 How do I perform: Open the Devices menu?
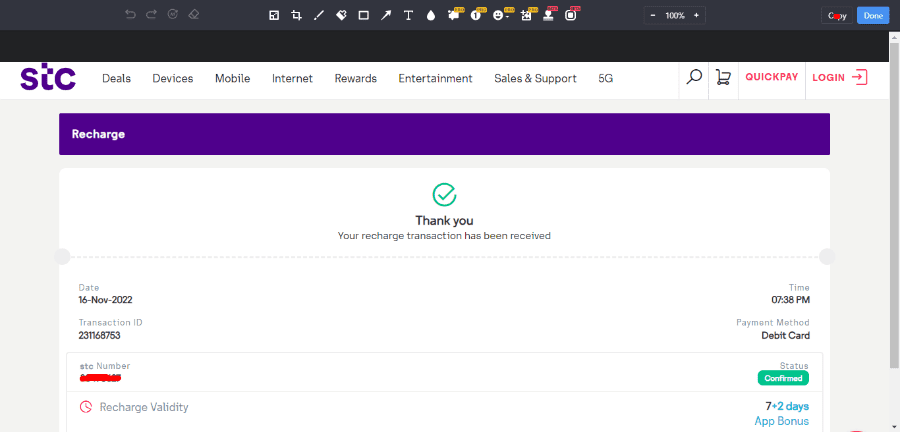click(172, 78)
